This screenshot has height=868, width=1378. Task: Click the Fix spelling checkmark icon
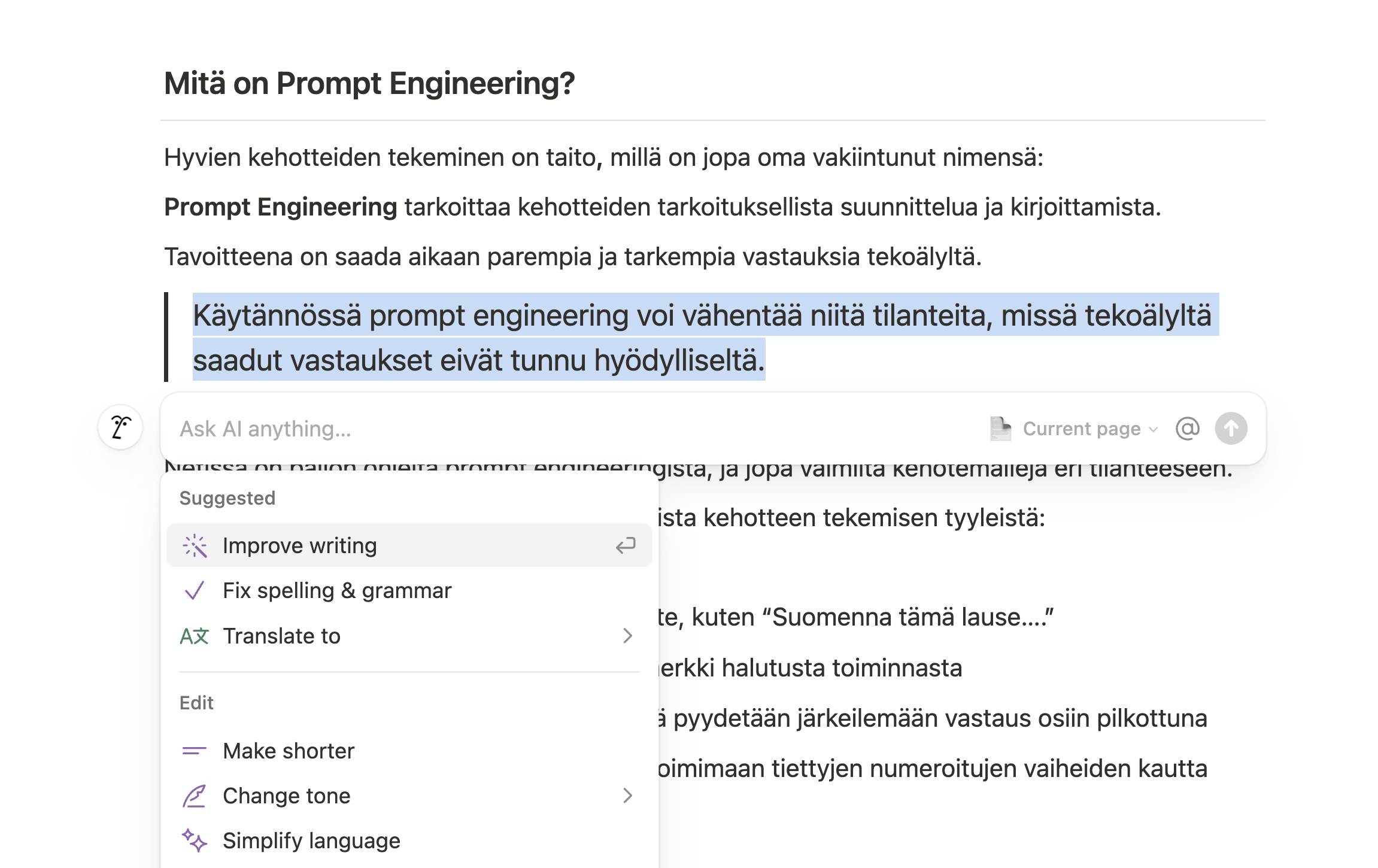click(x=195, y=591)
